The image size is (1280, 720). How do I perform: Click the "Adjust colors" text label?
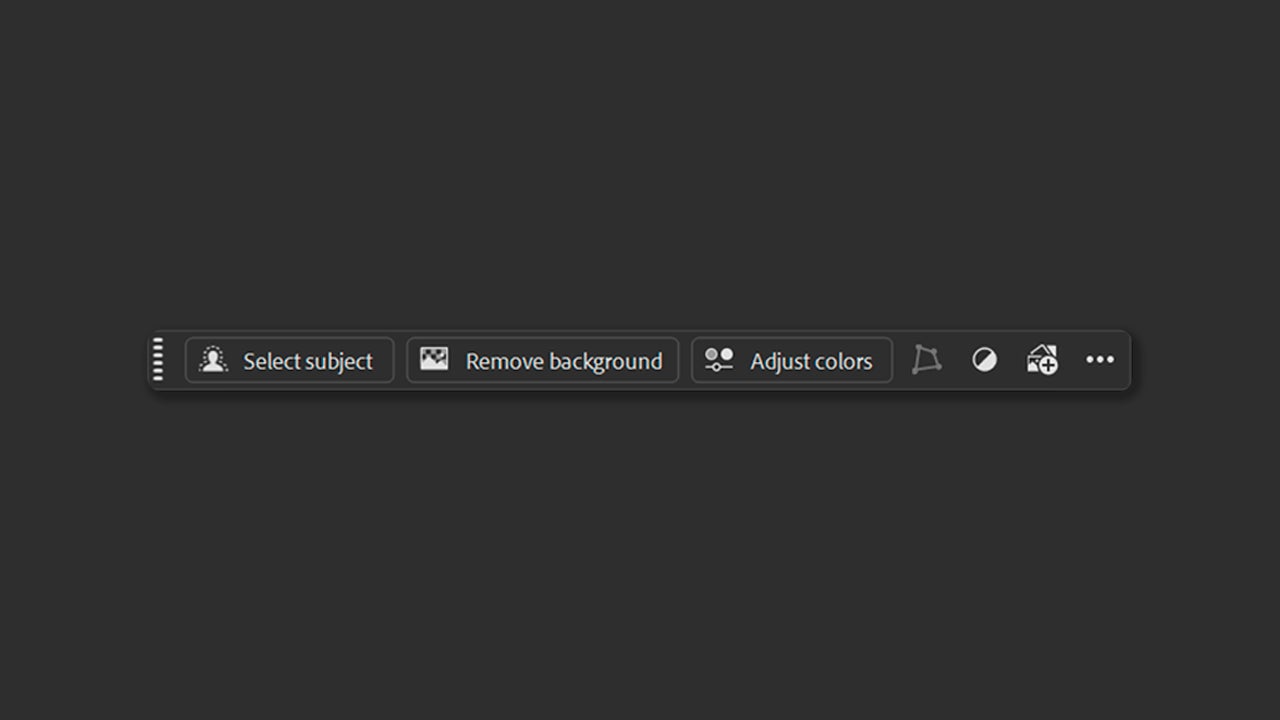[811, 361]
